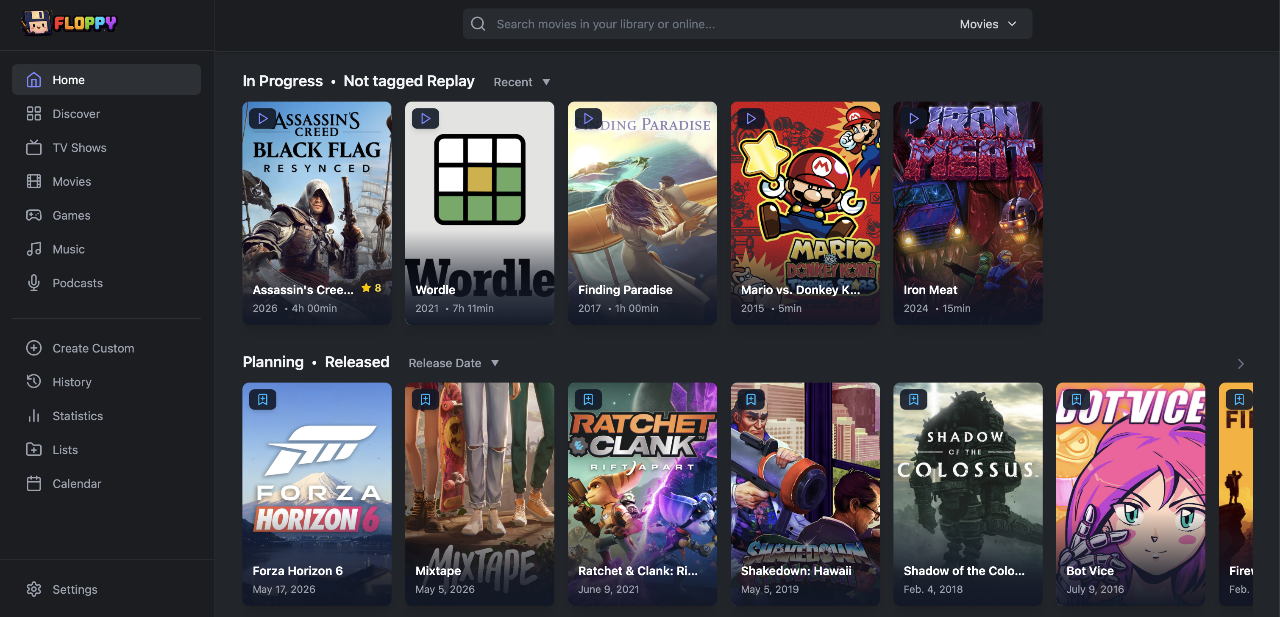Click bookmark badge on Shadow of the Colossus card
The image size is (1280, 617).
click(913, 400)
